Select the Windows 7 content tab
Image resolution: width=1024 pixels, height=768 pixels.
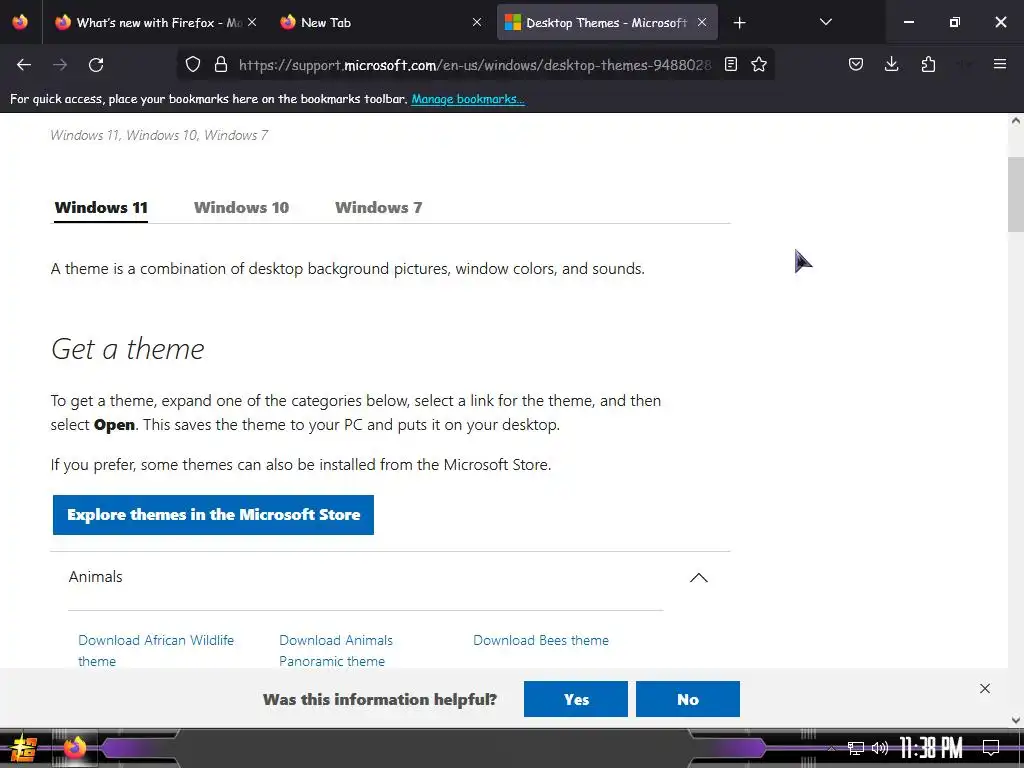click(x=379, y=208)
